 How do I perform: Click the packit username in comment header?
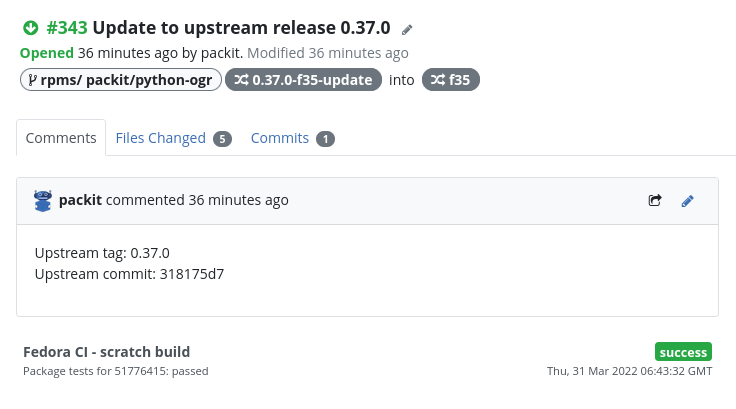pos(80,200)
